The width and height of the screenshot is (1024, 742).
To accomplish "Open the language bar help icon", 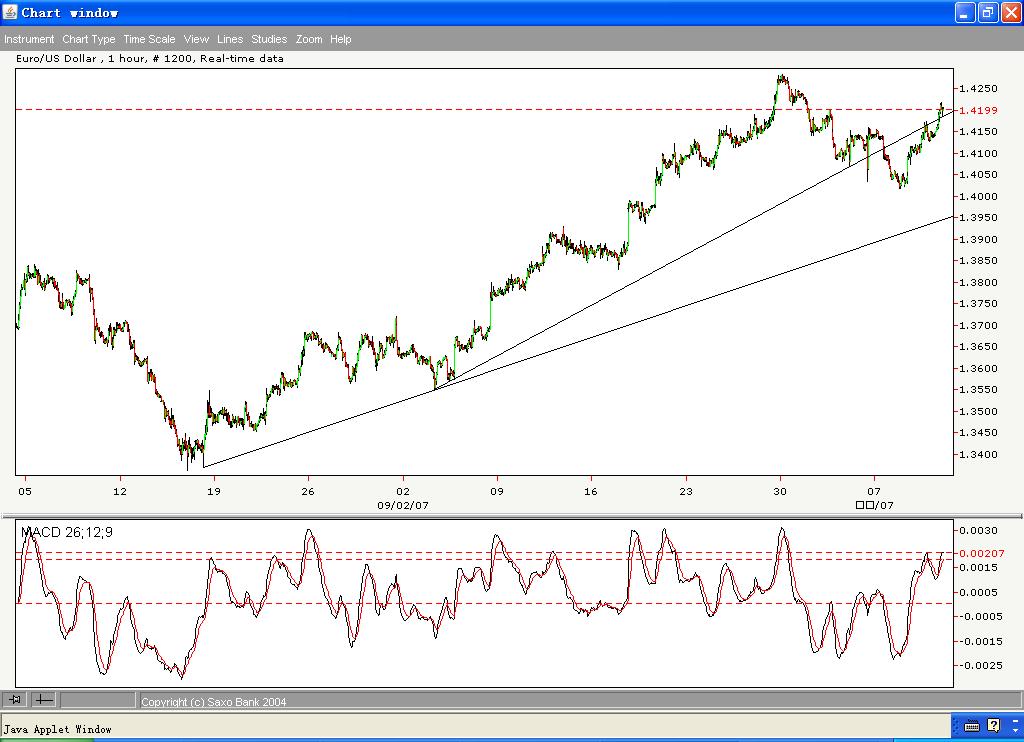I will coord(993,726).
